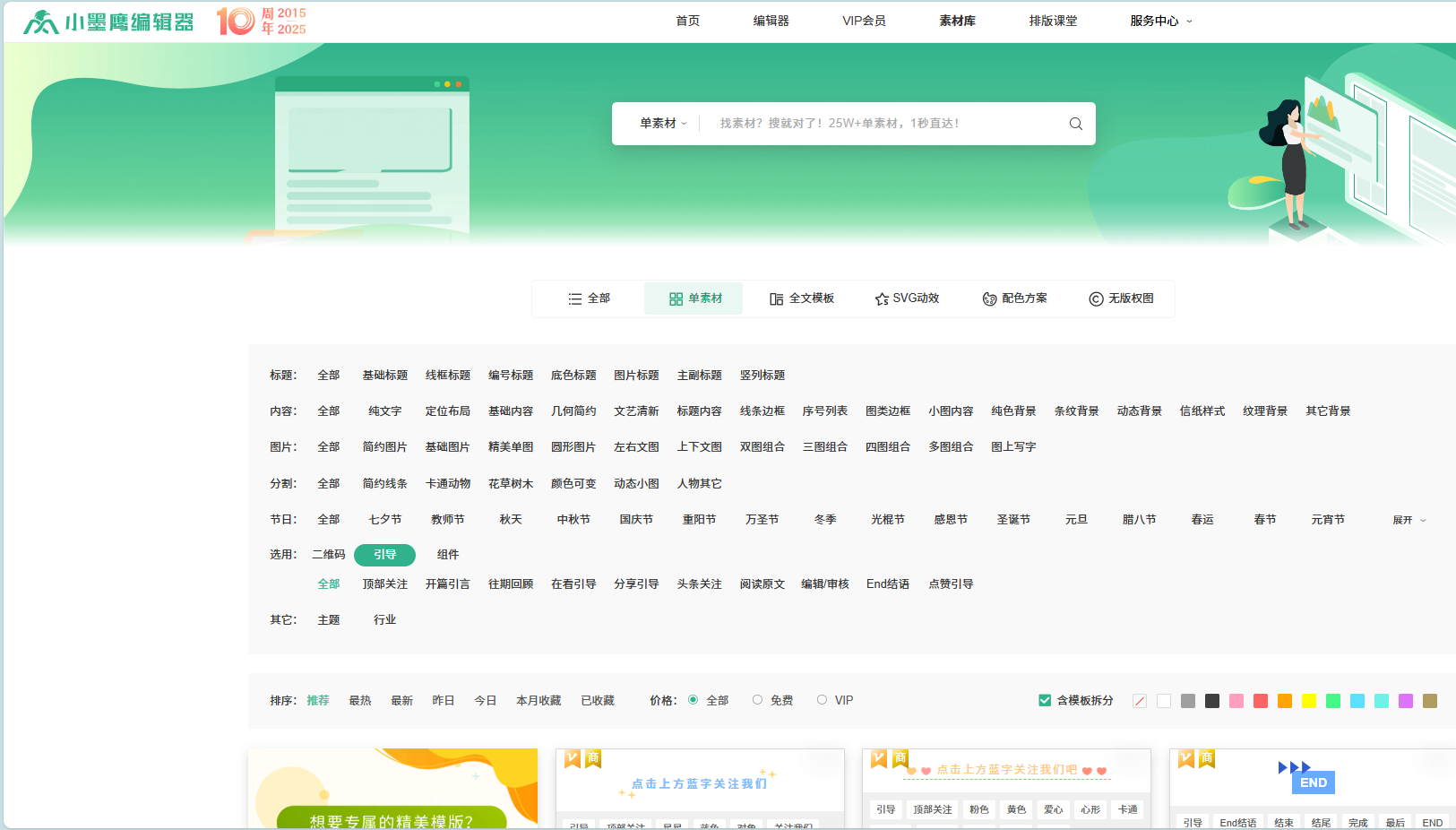Click the search magnifier icon
The image size is (1456, 830).
(x=1075, y=123)
